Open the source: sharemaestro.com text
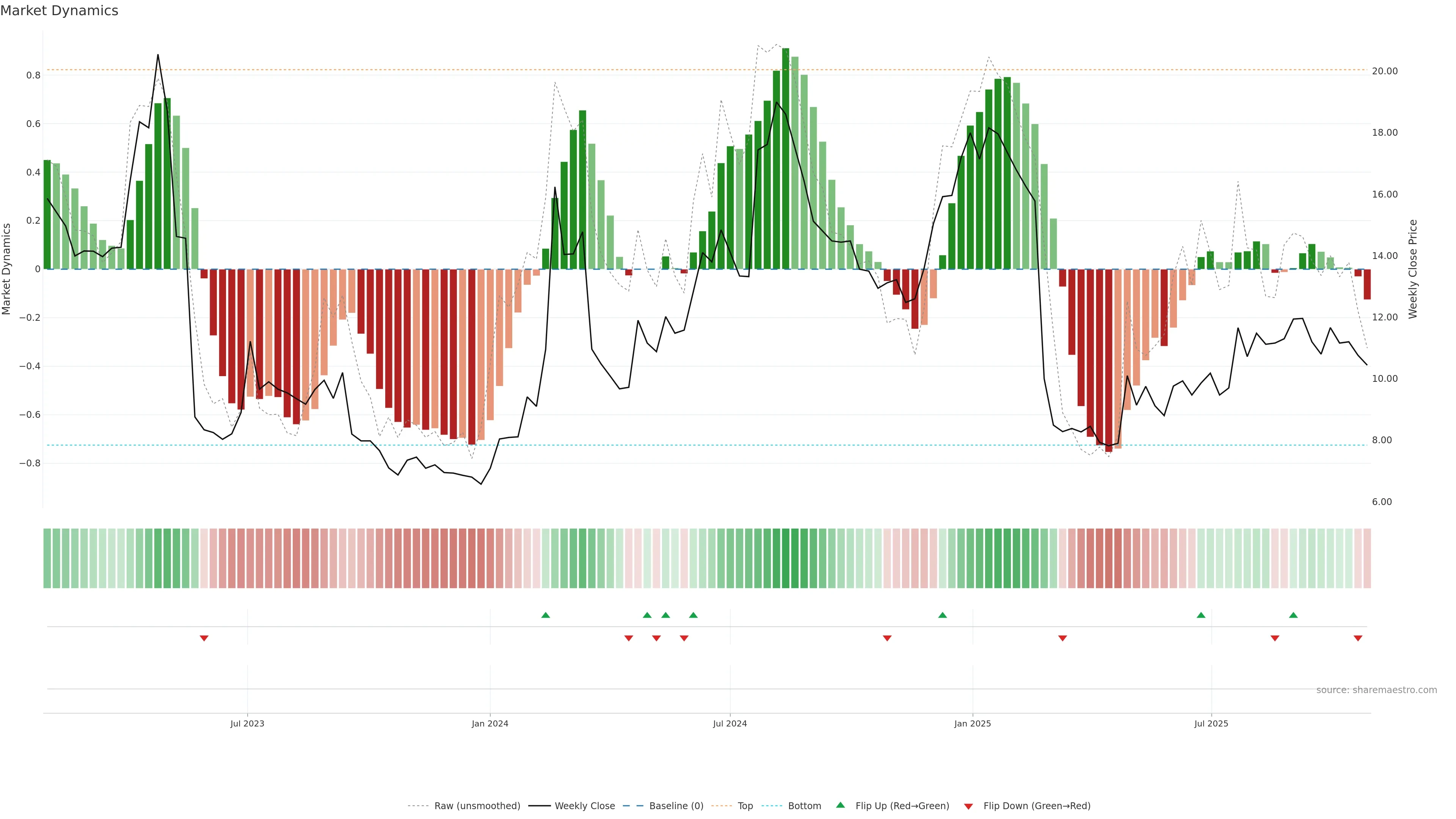Image resolution: width=1456 pixels, height=819 pixels. pyautogui.click(x=1376, y=690)
